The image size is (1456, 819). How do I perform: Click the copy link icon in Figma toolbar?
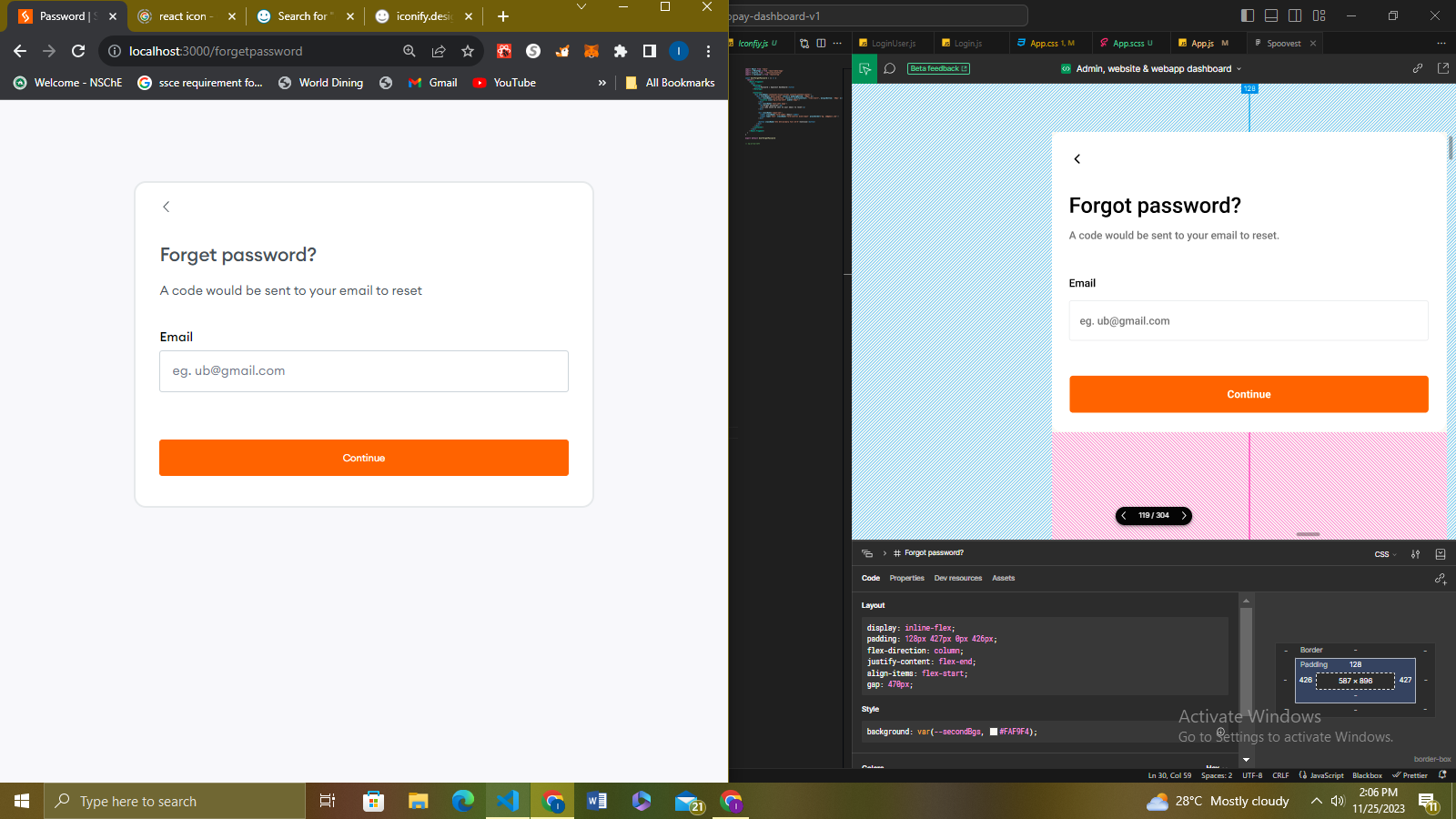[1418, 68]
